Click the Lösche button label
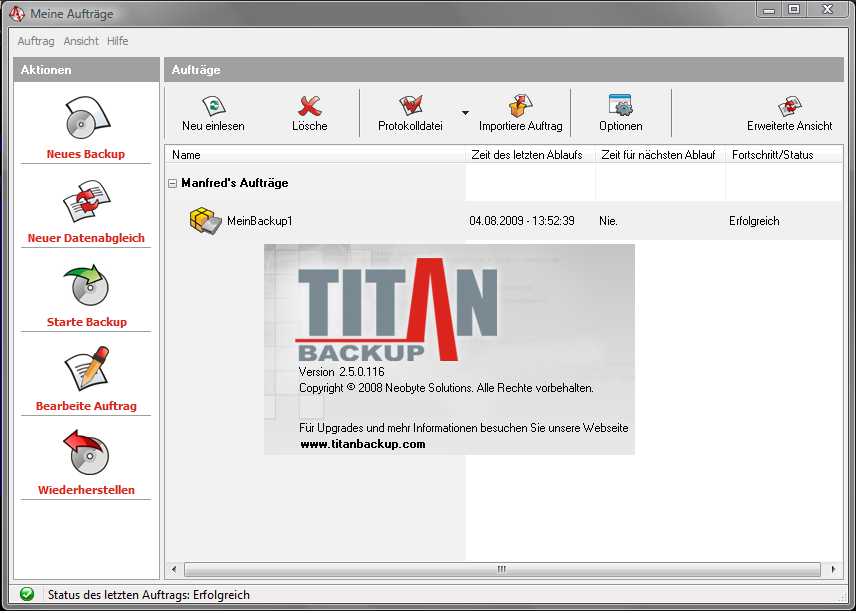 (x=310, y=126)
